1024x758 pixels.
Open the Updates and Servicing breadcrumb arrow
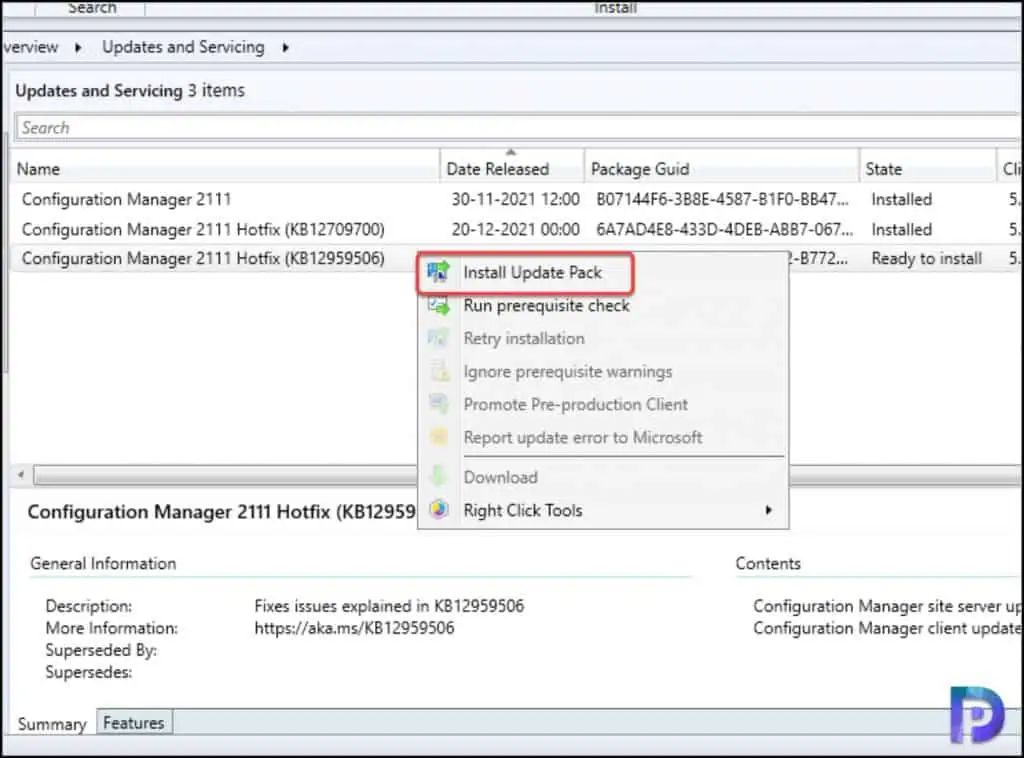285,47
